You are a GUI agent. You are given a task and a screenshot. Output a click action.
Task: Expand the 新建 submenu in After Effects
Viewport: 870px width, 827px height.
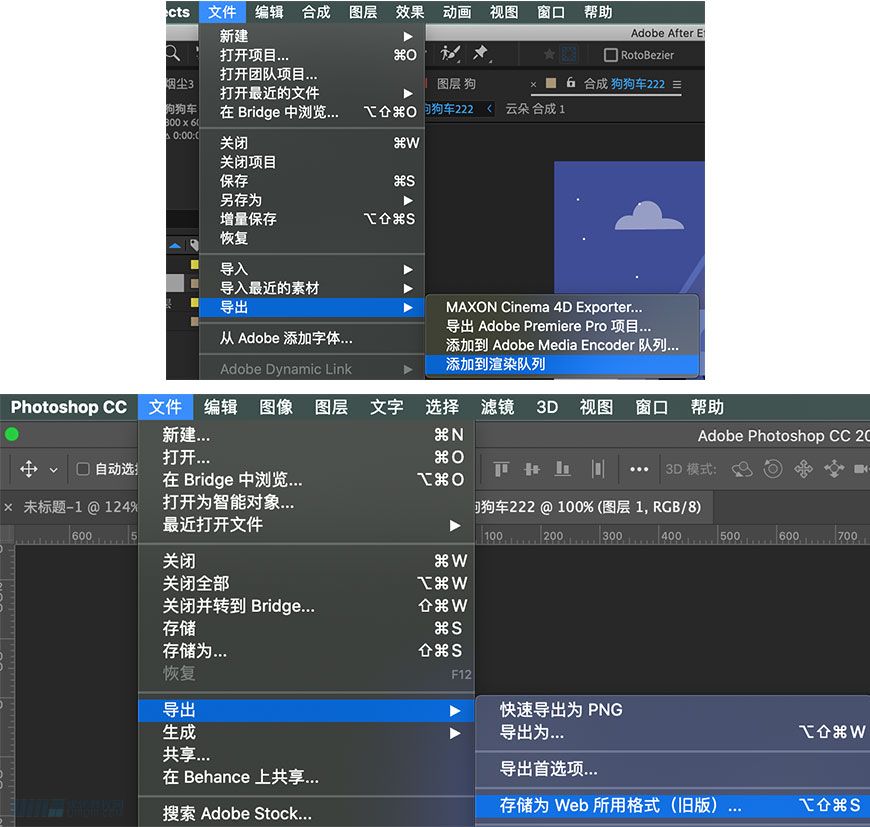pyautogui.click(x=408, y=37)
